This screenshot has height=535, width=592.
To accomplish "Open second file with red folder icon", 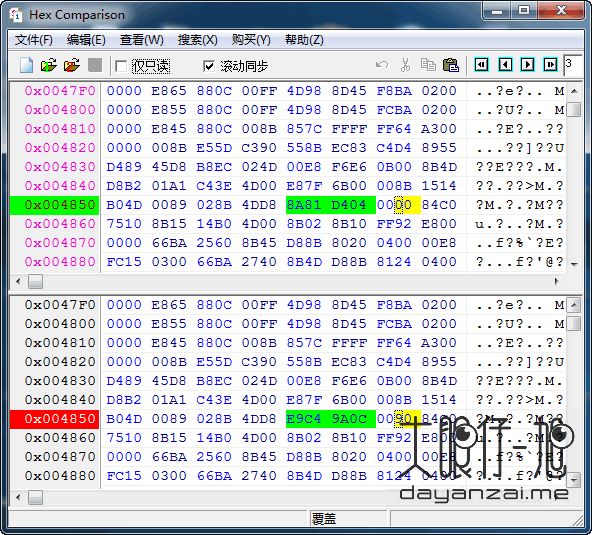I will (72, 65).
